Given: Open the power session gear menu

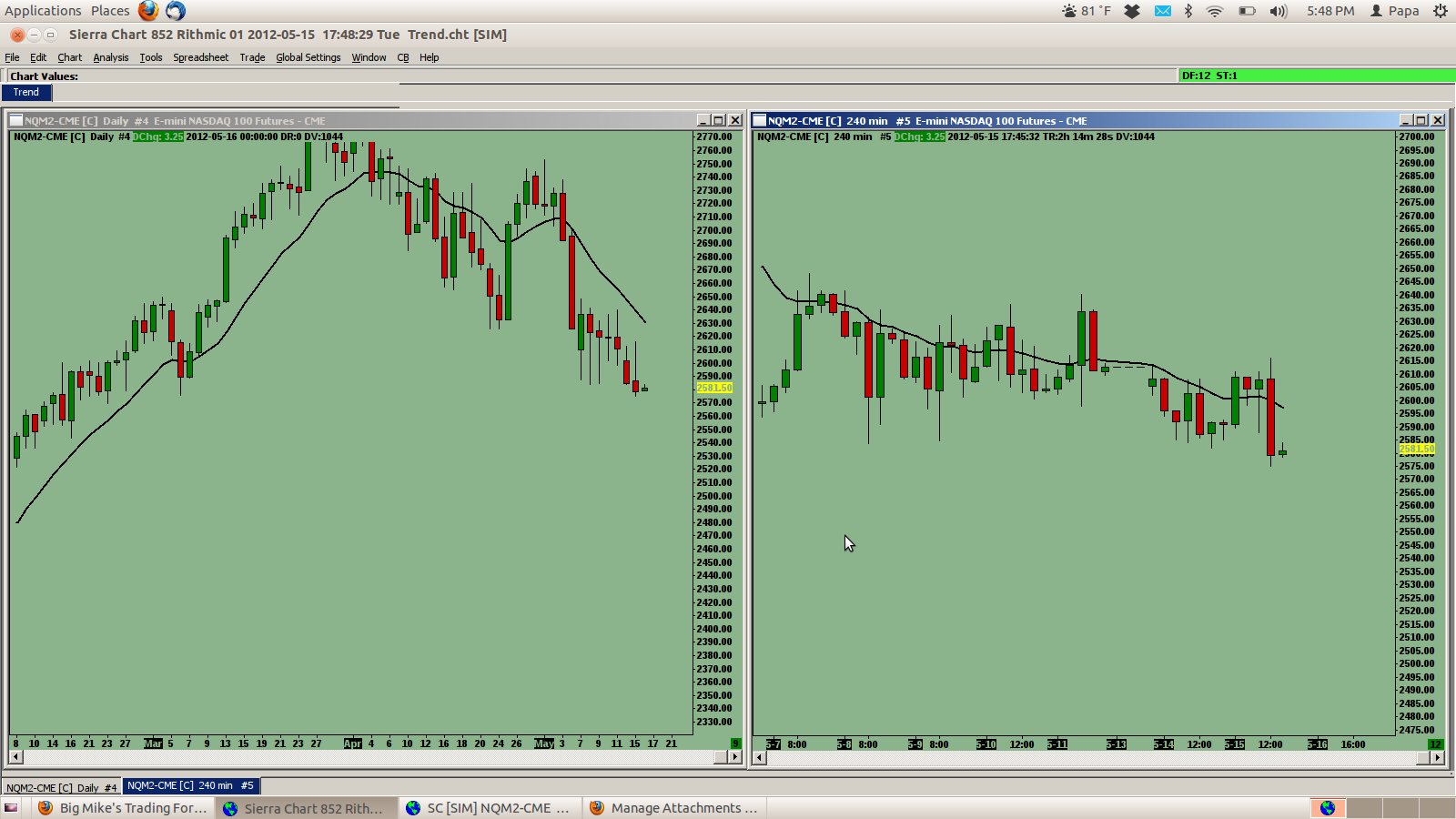Looking at the screenshot, I should tap(1441, 11).
